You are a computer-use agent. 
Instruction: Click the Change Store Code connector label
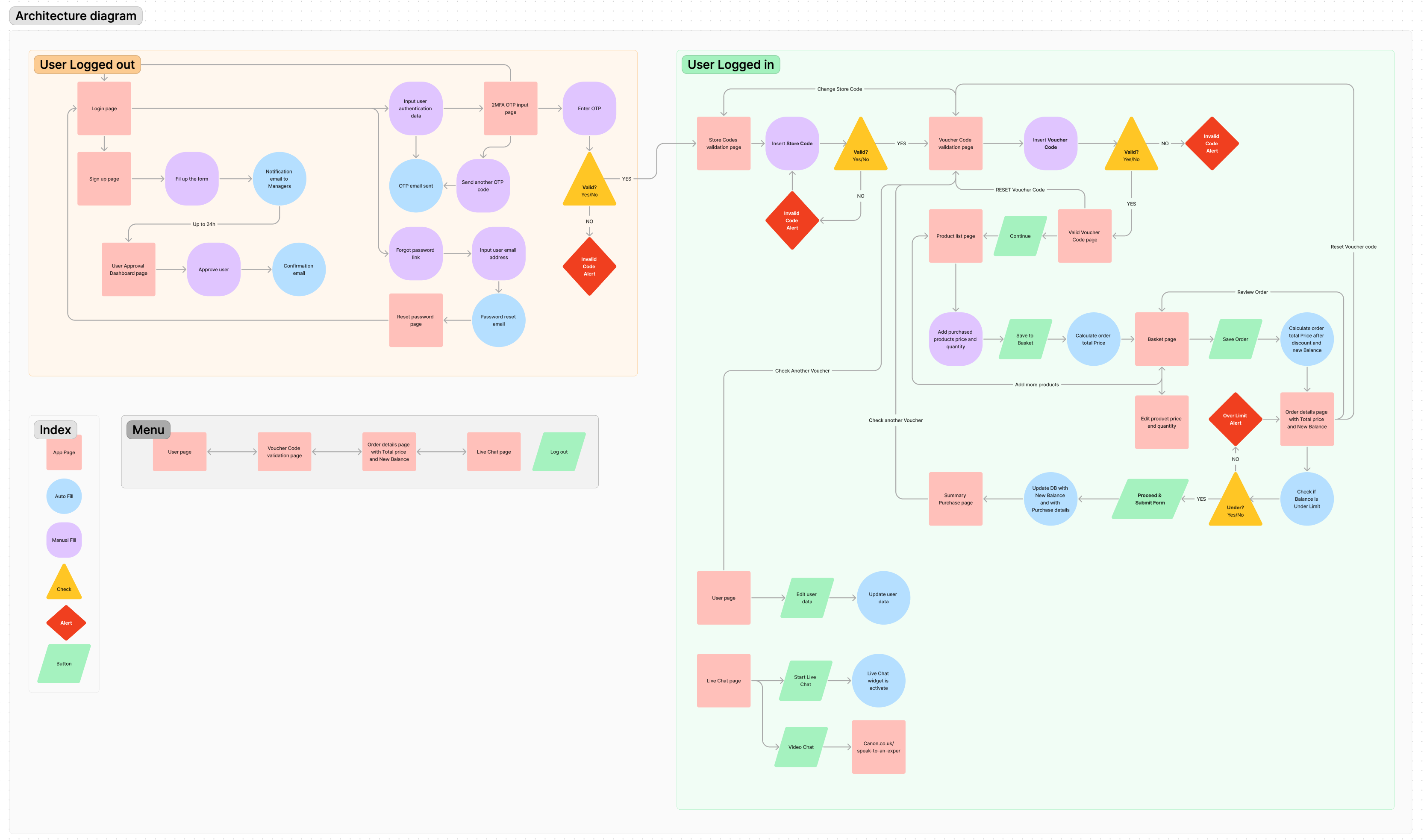click(x=839, y=89)
